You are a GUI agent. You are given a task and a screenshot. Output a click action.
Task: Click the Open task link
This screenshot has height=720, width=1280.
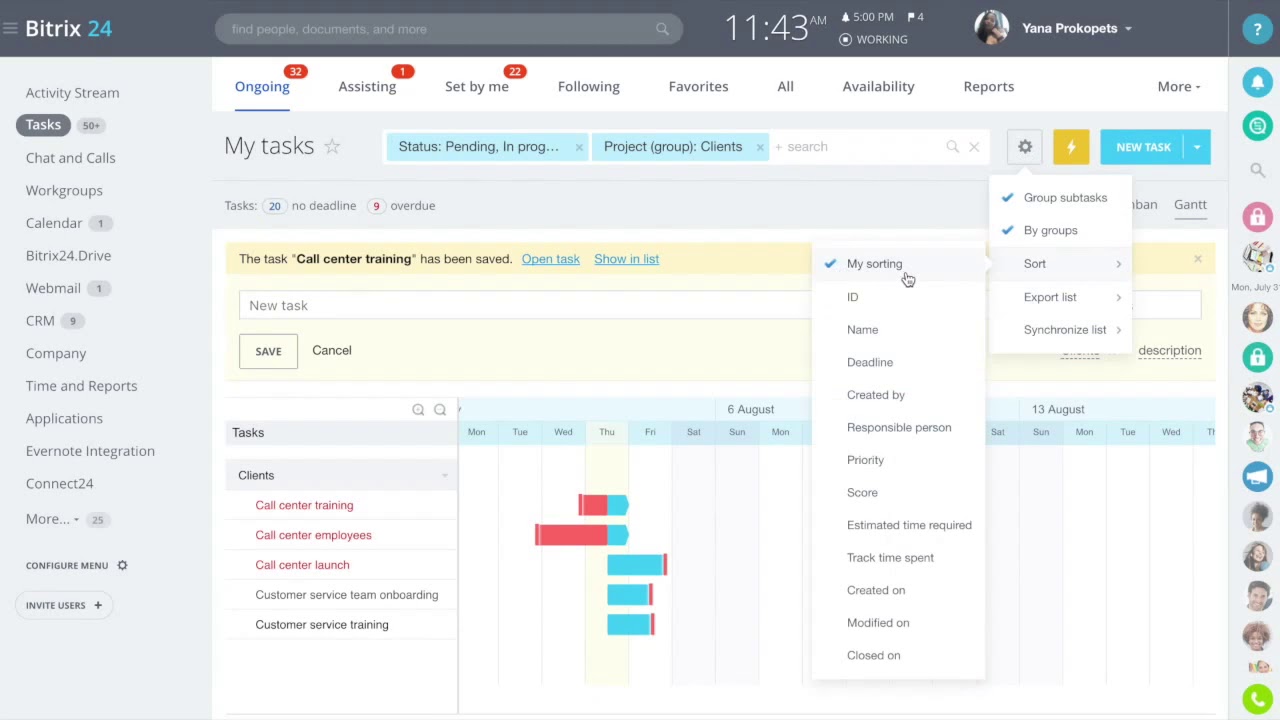click(x=550, y=259)
